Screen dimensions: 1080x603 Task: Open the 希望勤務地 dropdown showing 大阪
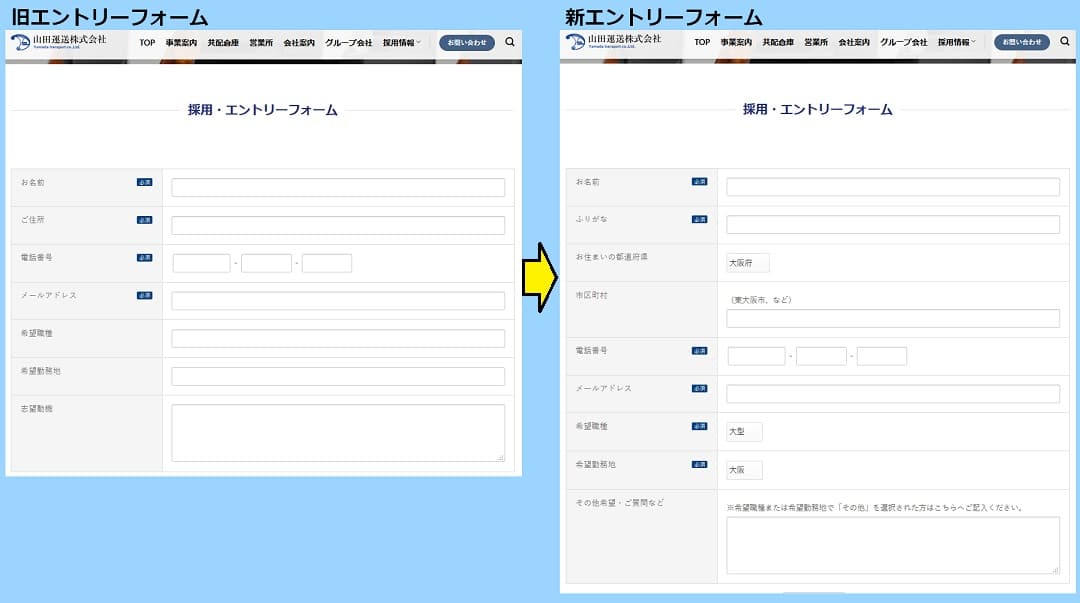pos(744,470)
